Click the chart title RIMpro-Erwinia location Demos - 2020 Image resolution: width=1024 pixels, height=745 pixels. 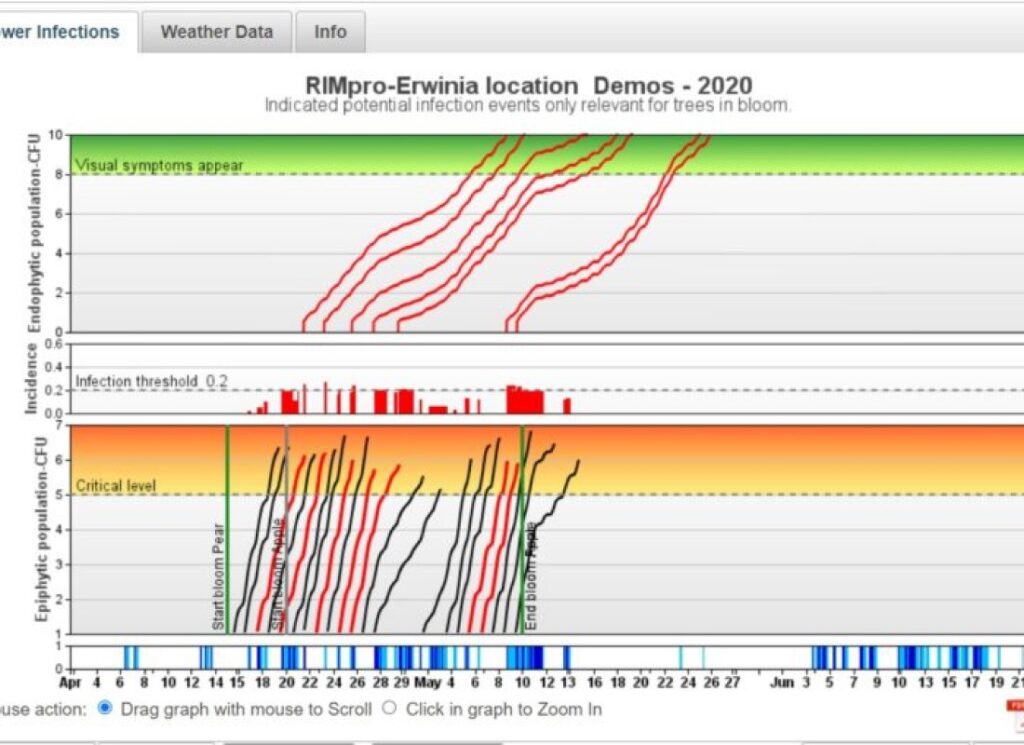point(529,86)
